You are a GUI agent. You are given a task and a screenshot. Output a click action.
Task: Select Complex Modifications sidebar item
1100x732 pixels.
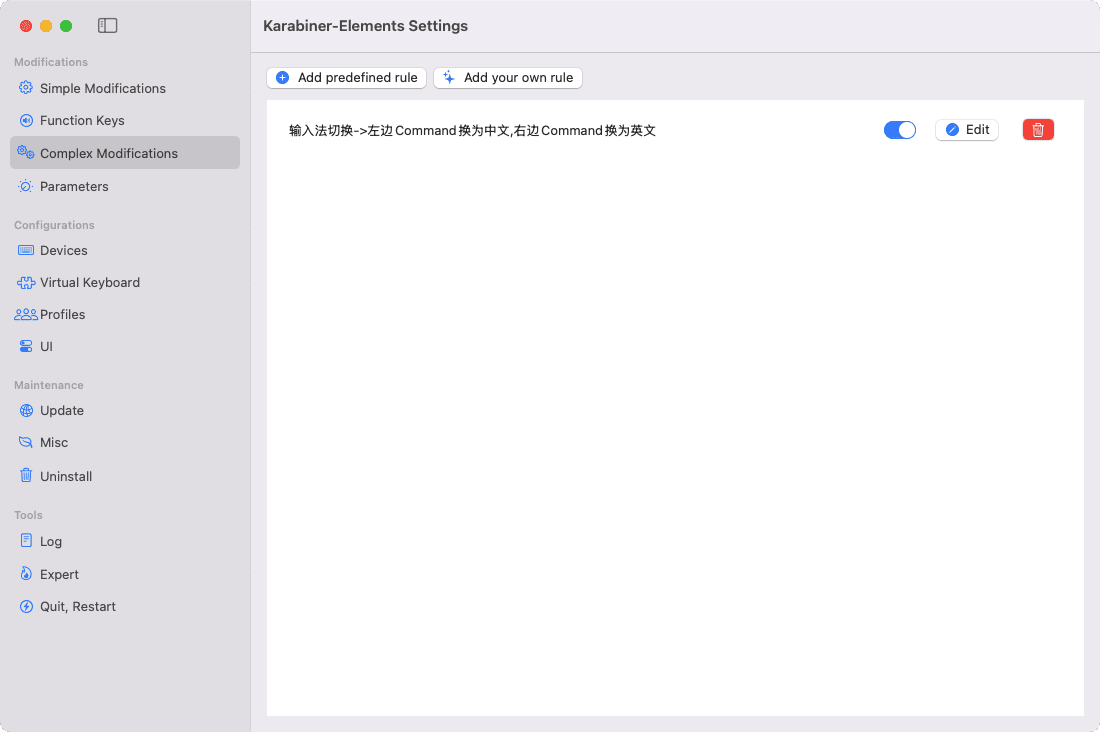108,153
